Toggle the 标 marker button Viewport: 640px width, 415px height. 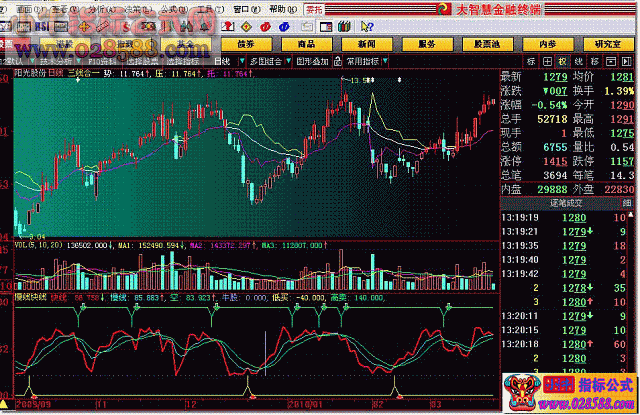(531, 60)
